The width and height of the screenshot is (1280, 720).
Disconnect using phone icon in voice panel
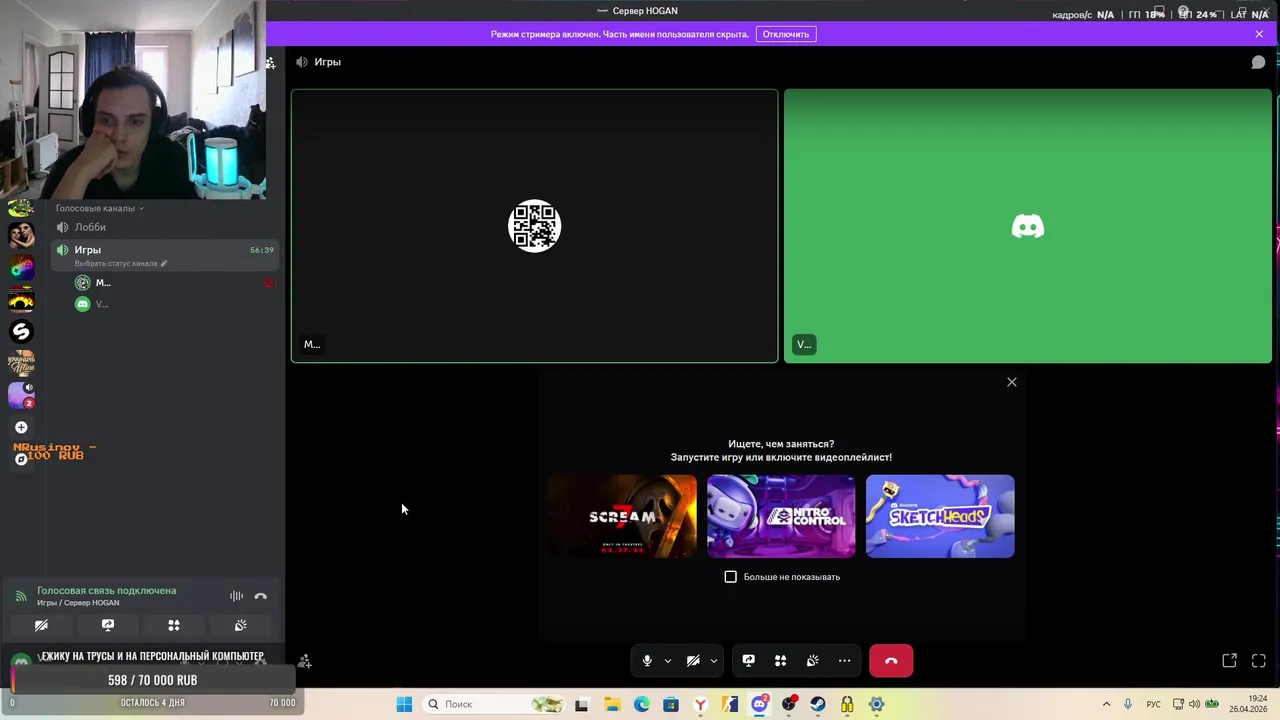[261, 596]
